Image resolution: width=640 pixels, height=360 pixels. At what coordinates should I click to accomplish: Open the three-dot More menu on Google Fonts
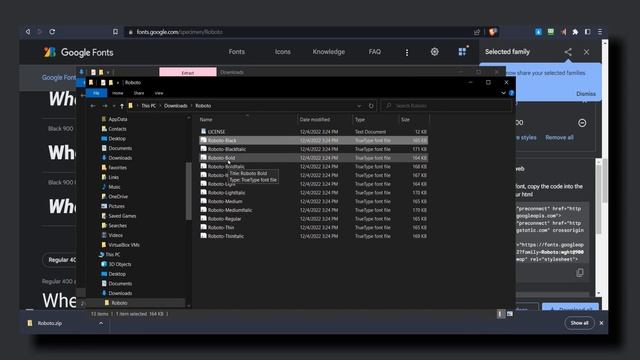pos(407,52)
